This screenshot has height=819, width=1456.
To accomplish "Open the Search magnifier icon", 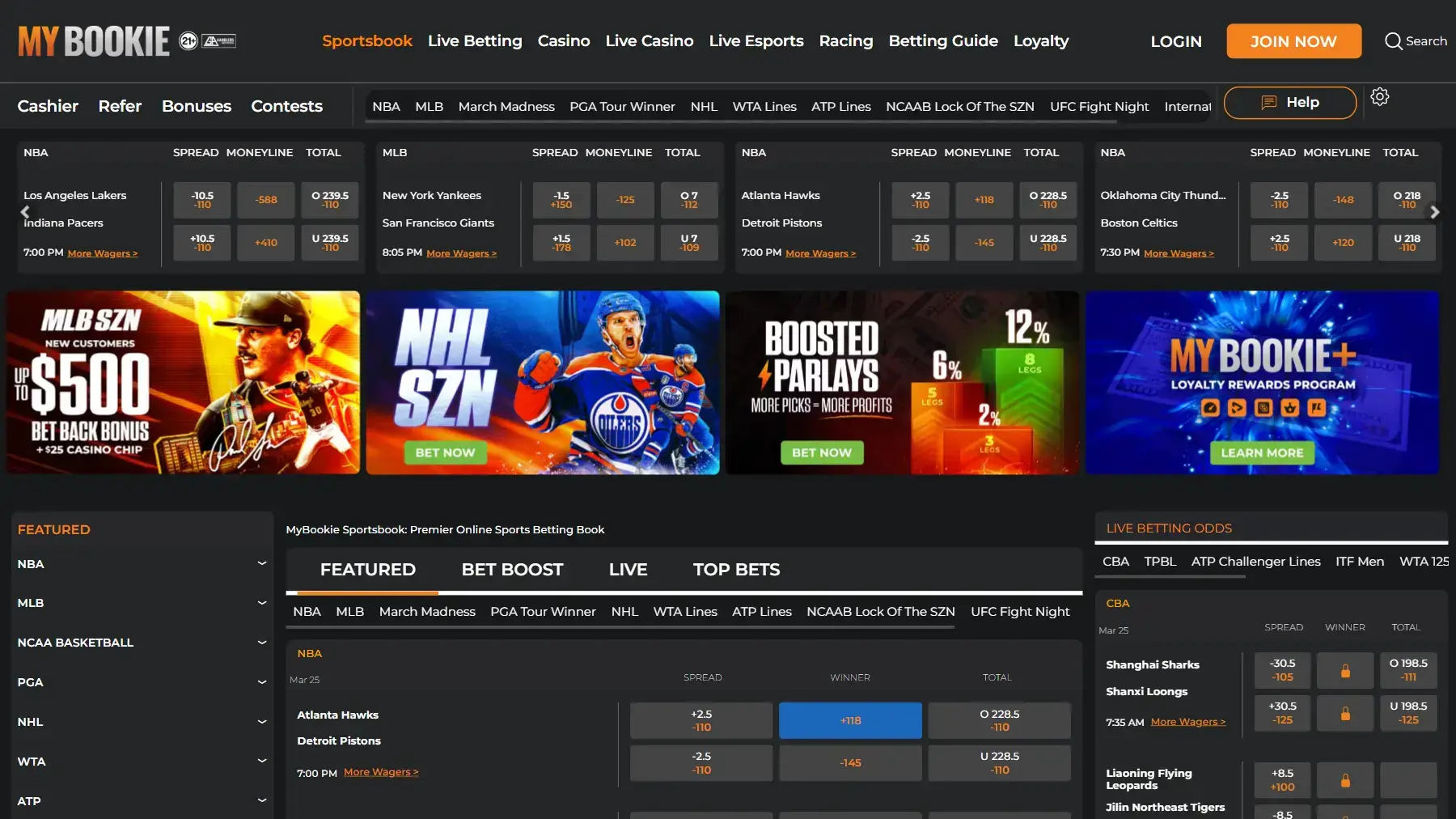I will click(x=1393, y=41).
